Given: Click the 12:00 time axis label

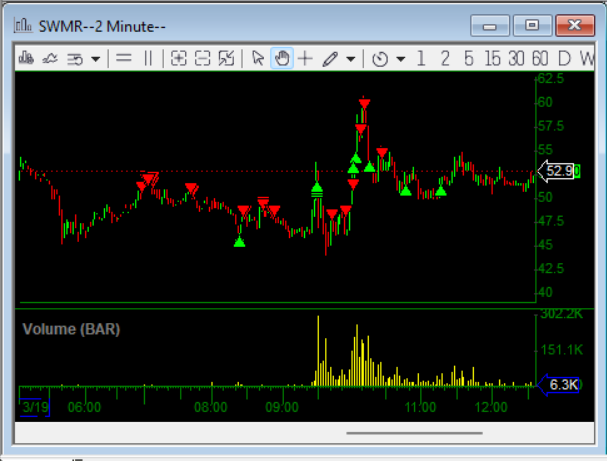Looking at the screenshot, I should 491,407.
